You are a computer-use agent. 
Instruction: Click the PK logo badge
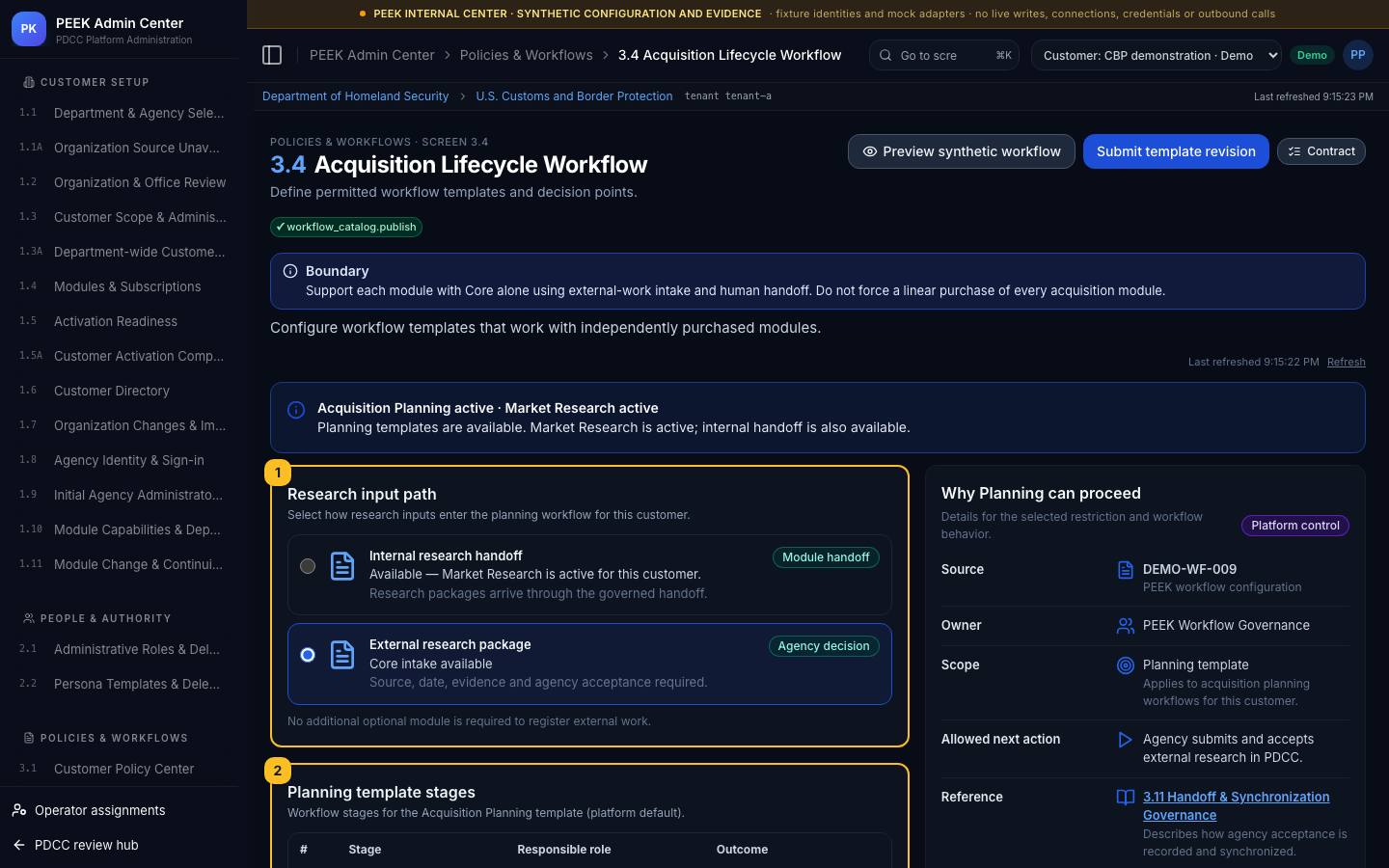(x=29, y=29)
